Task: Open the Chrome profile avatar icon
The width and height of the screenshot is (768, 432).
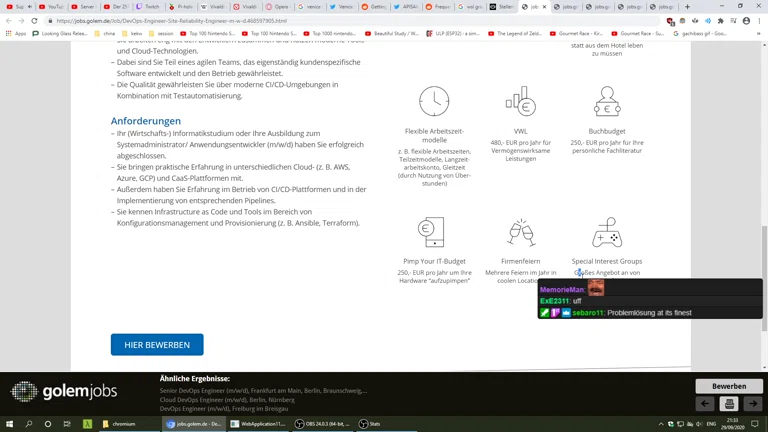Action: pyautogui.click(x=746, y=21)
